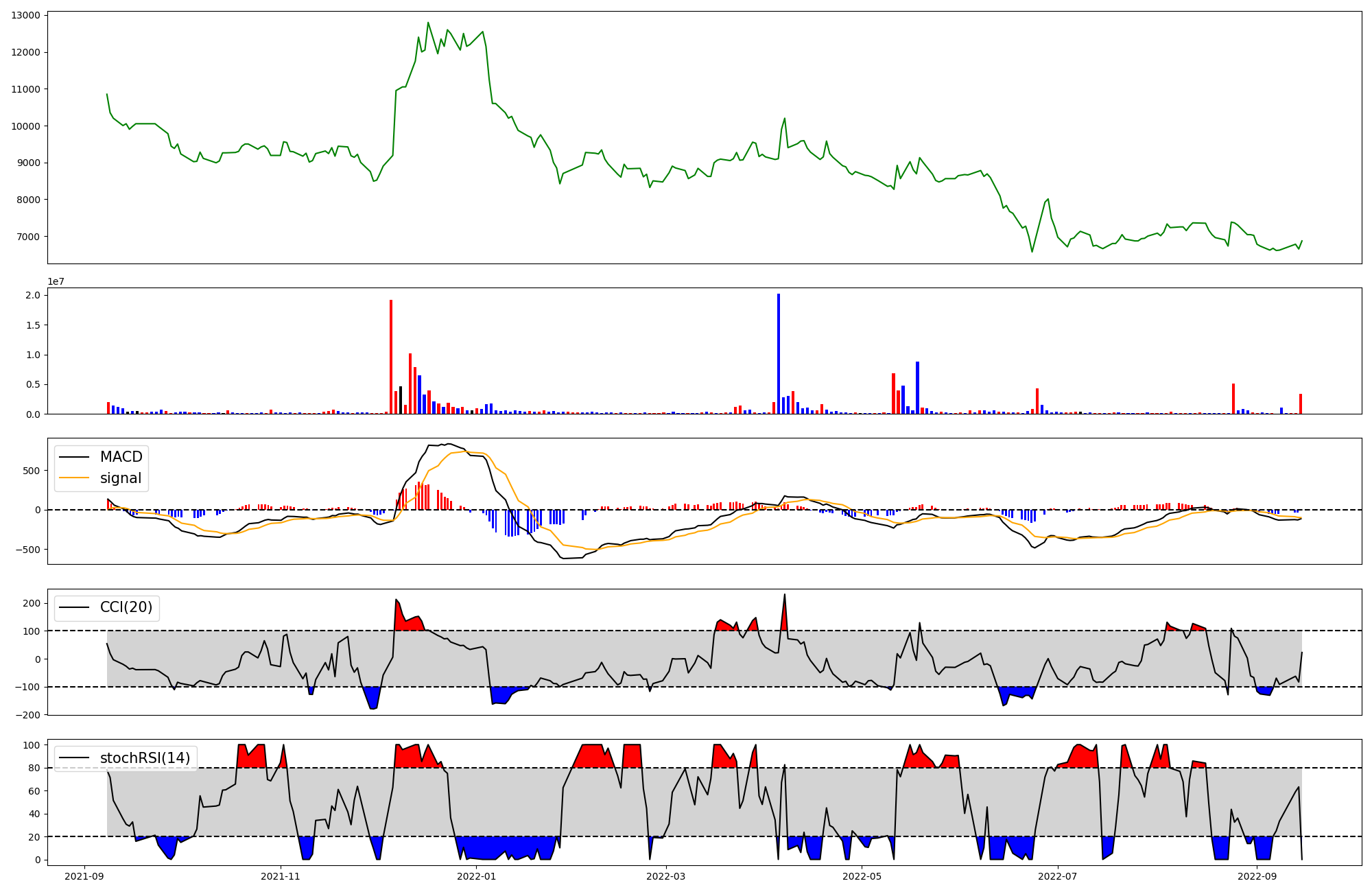The image size is (1372, 892).
Task: Click the tallest red volume bar
Action: pos(391,357)
